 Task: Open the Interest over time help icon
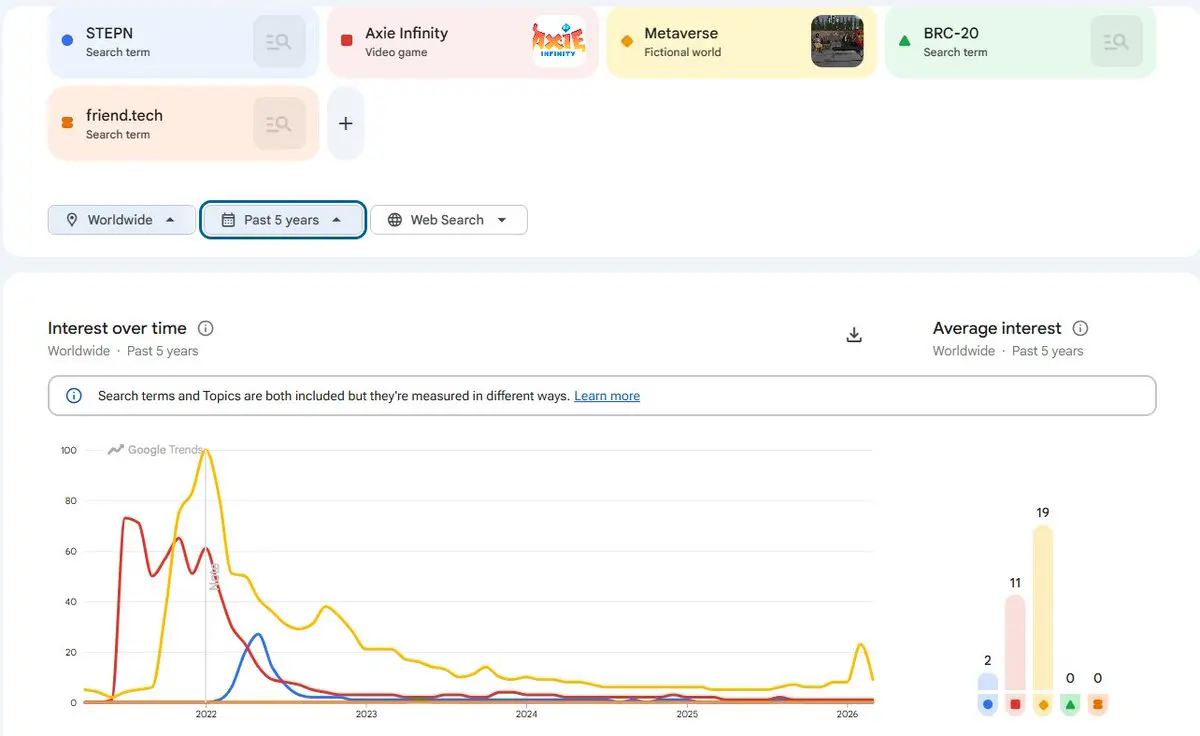(x=206, y=328)
